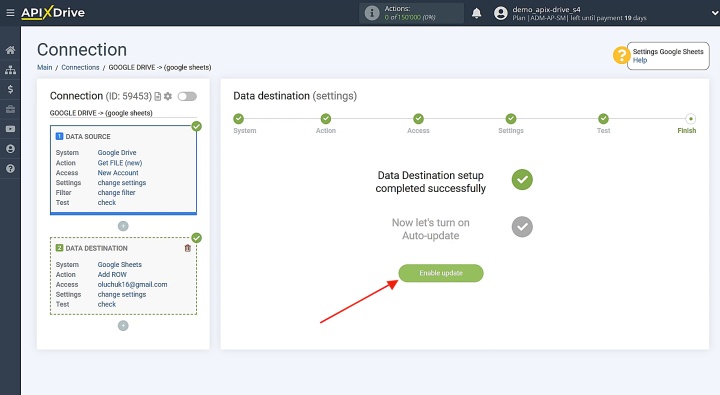Delete the Data Destination block
Viewport: 720px width, 395px height.
click(187, 248)
